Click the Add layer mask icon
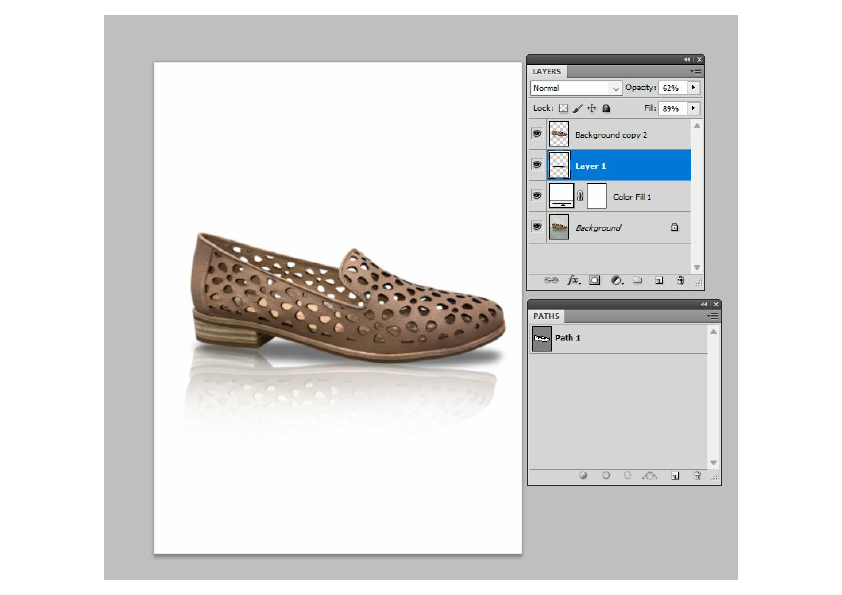Viewport: 842px width, 595px height. pyautogui.click(x=595, y=281)
